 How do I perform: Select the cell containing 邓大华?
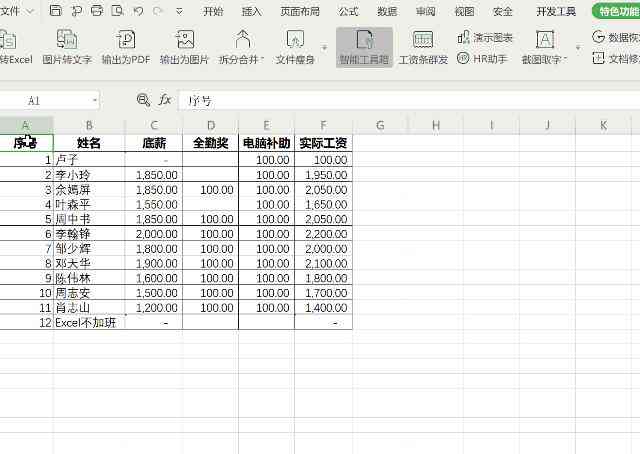(x=89, y=263)
